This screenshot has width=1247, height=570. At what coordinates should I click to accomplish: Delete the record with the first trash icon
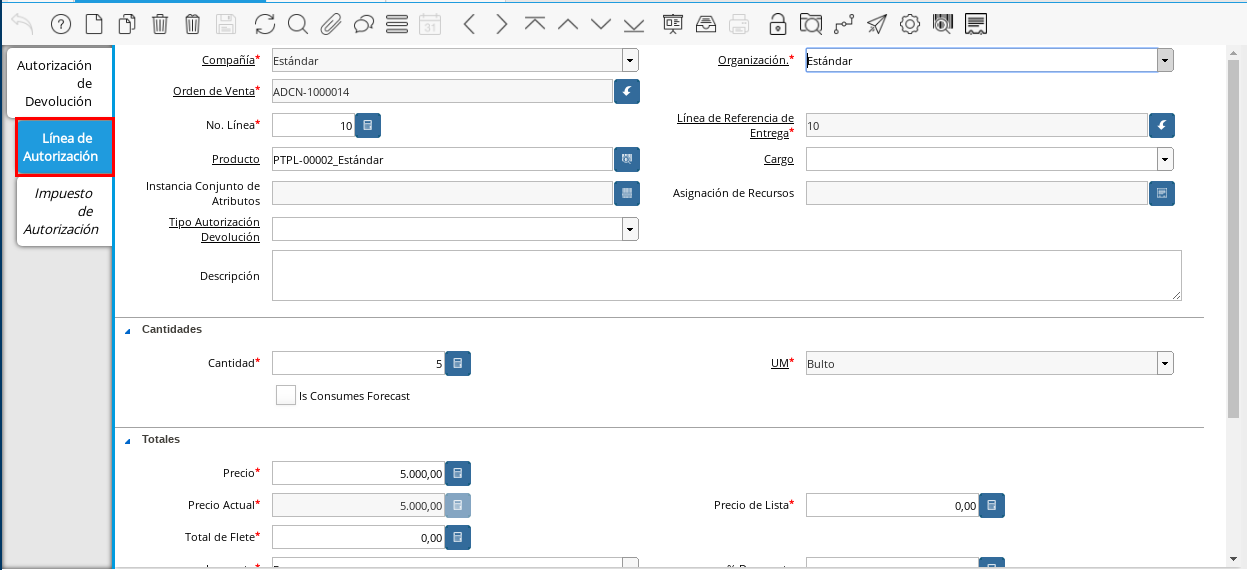point(160,23)
